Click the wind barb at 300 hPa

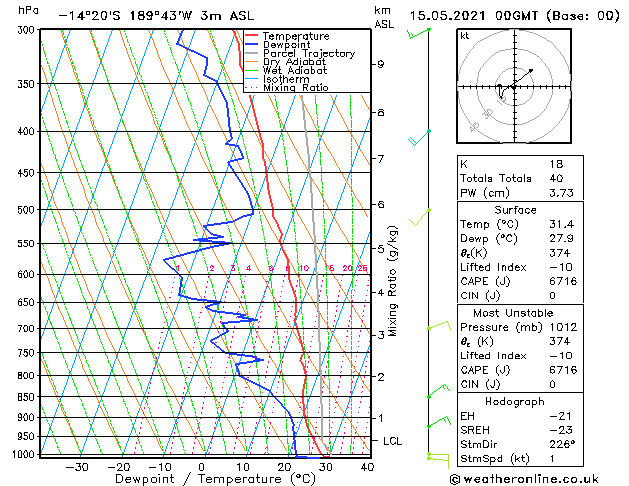[x=418, y=33]
